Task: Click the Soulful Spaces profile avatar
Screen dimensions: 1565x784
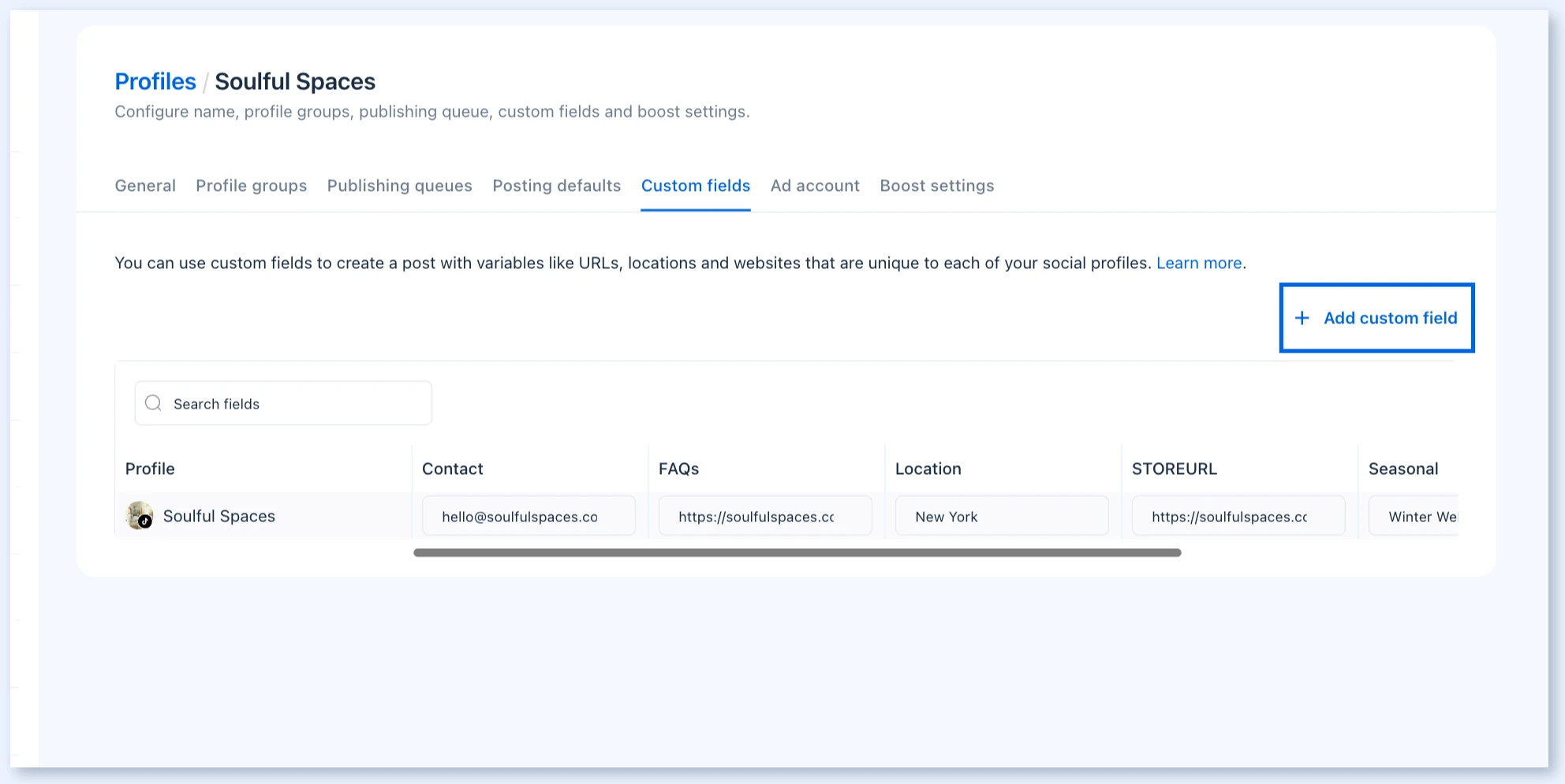Action: 140,516
